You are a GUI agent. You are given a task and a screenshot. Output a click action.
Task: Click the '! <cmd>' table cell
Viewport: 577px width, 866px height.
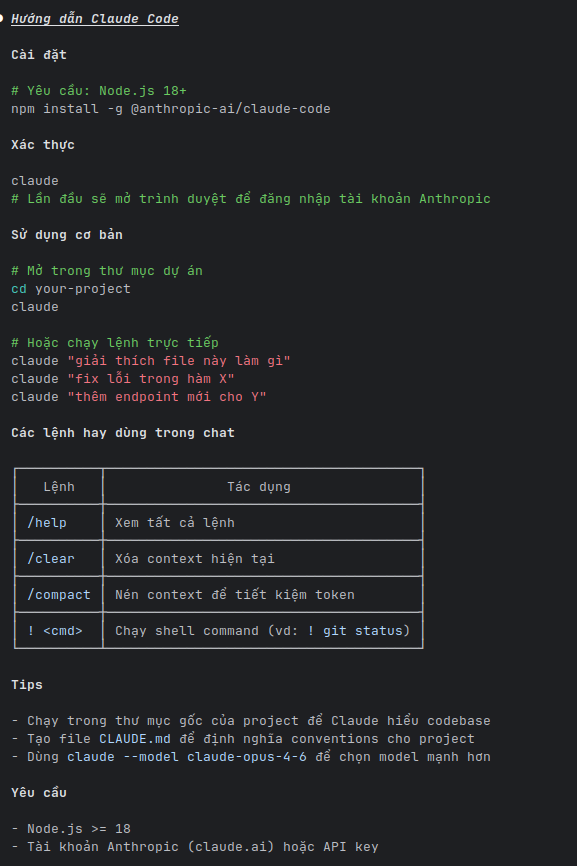click(x=59, y=631)
